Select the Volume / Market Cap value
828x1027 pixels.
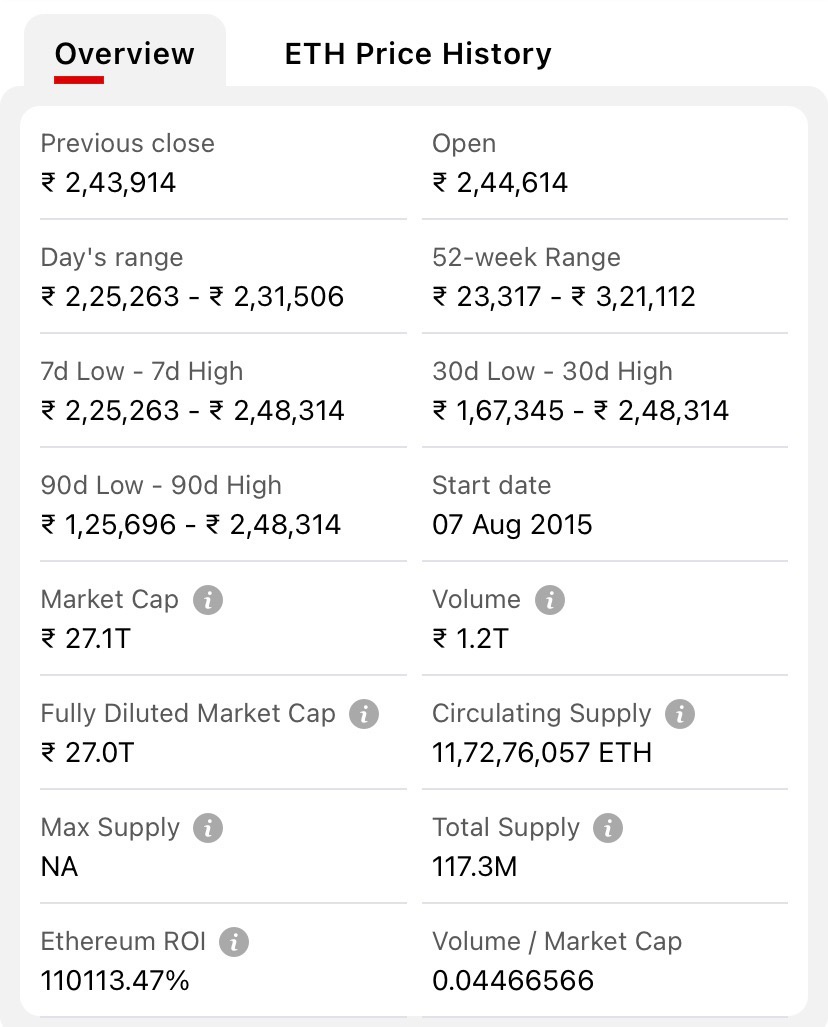(x=513, y=981)
